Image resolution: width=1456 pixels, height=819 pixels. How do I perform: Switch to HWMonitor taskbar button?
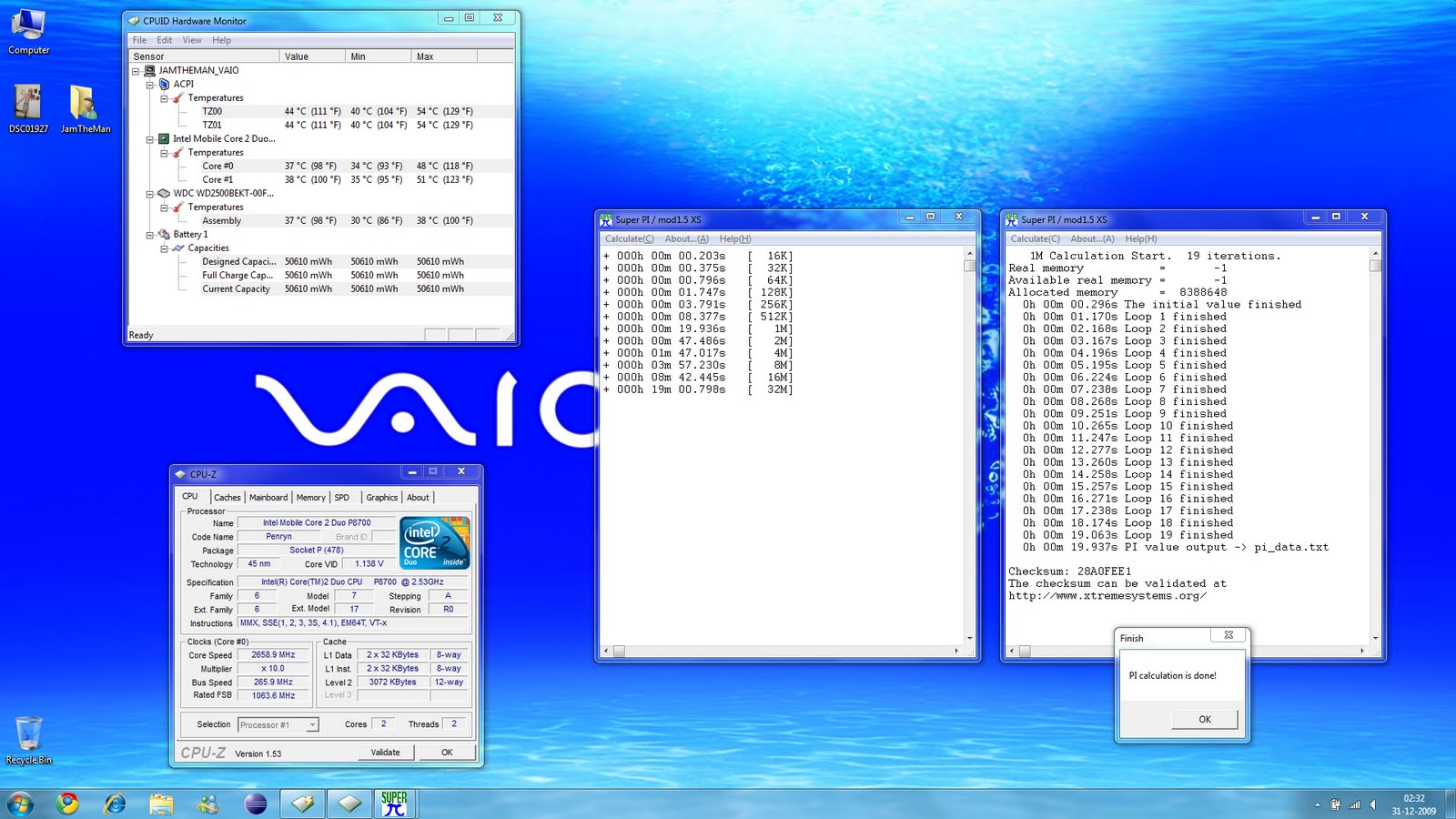(303, 804)
